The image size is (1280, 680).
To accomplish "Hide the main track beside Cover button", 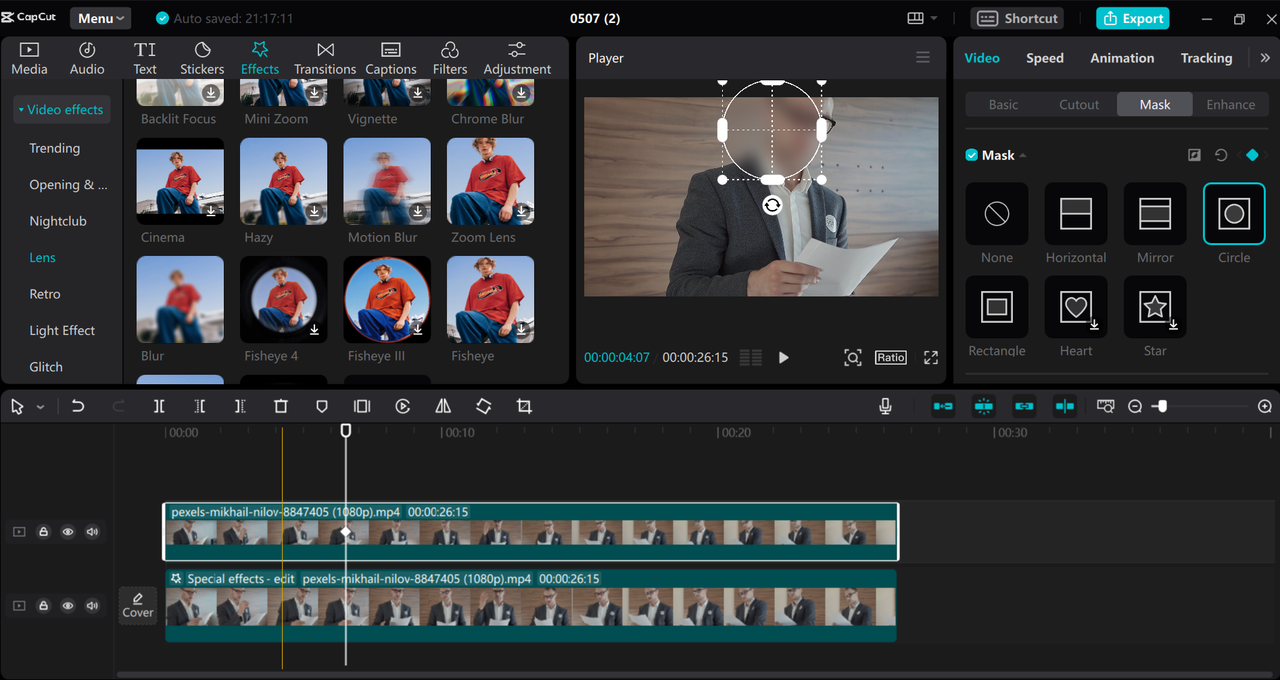I will pyautogui.click(x=68, y=605).
